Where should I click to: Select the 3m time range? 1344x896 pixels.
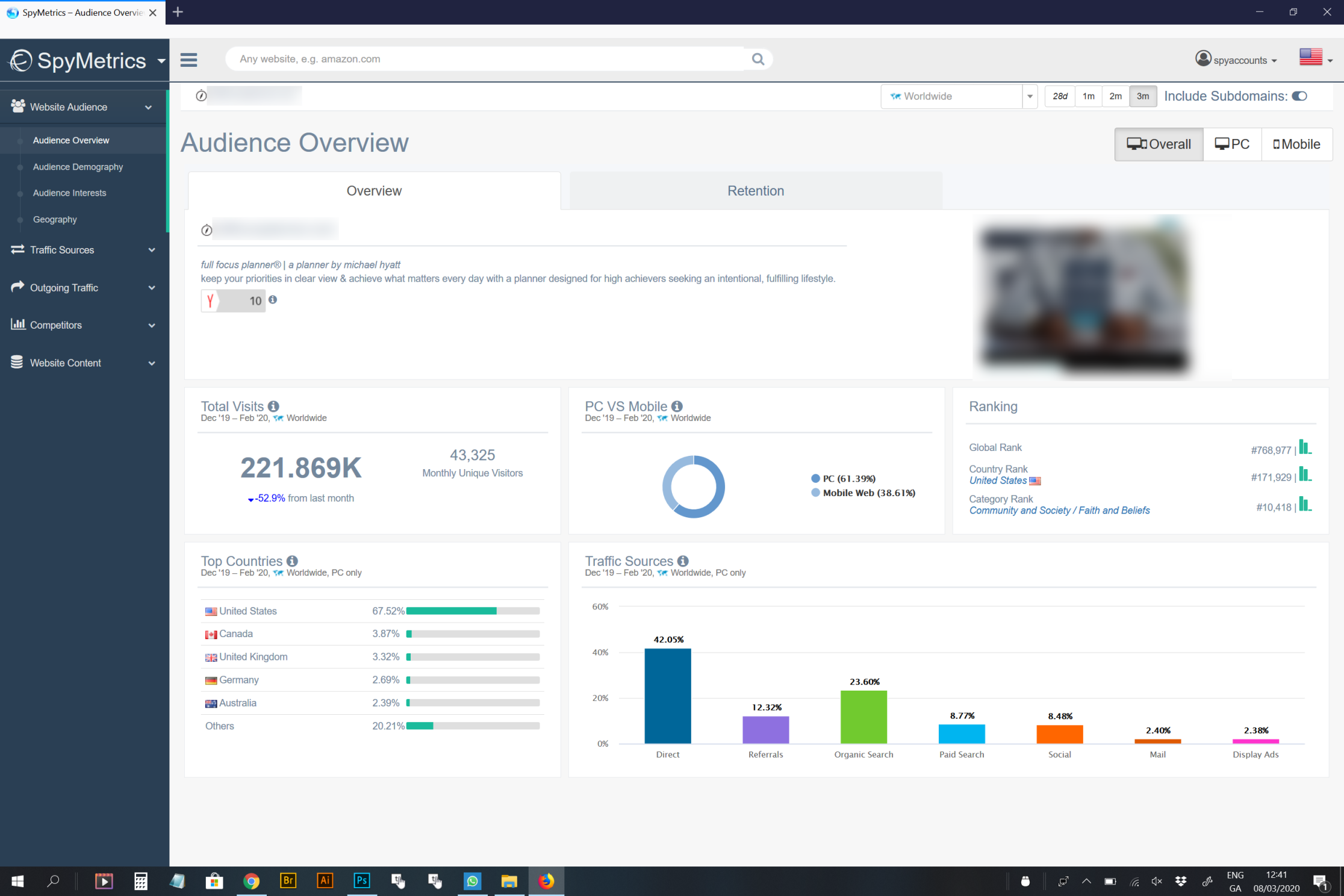click(x=1143, y=96)
